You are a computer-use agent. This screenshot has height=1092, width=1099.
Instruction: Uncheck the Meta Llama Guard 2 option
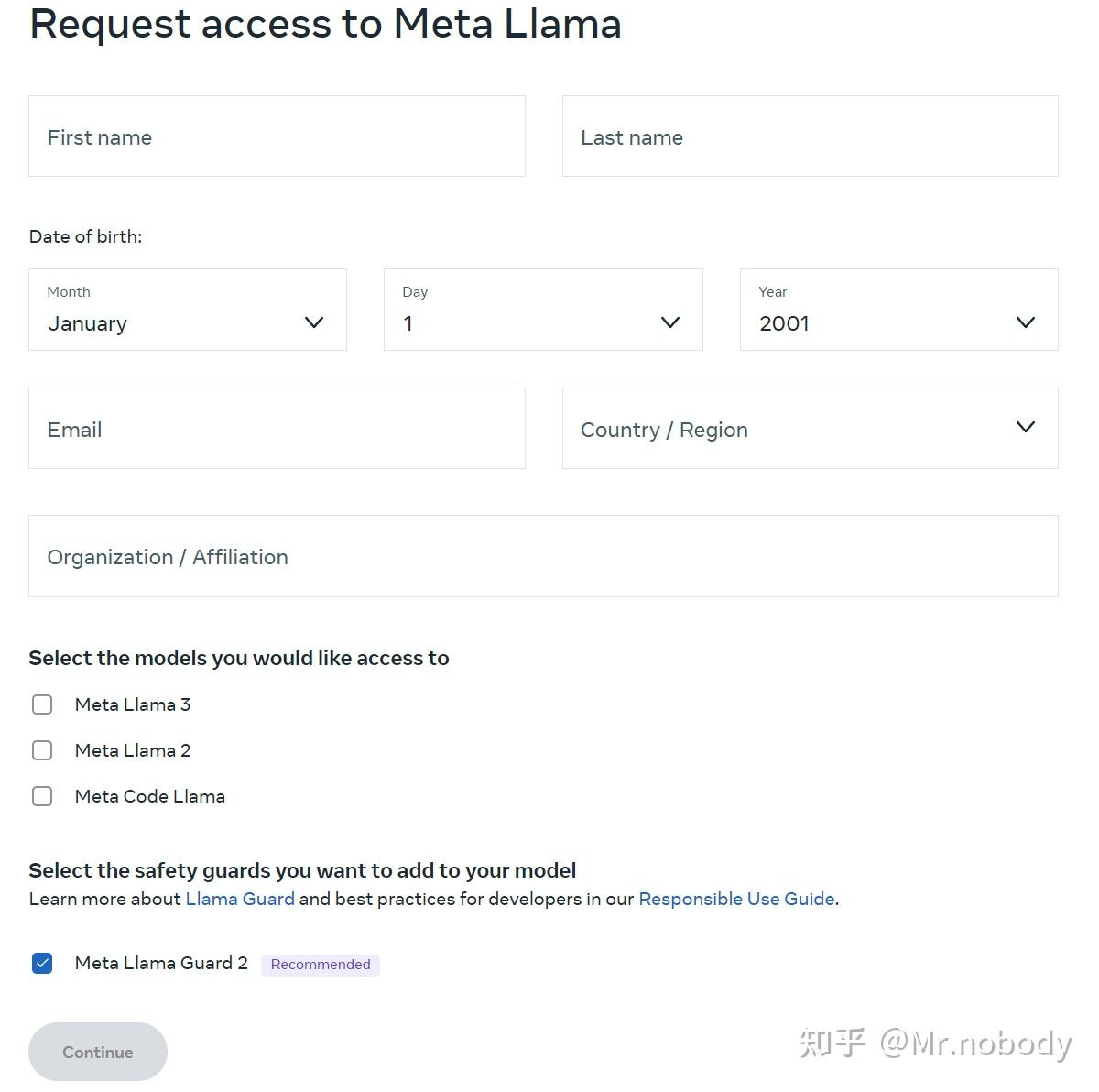tap(42, 963)
